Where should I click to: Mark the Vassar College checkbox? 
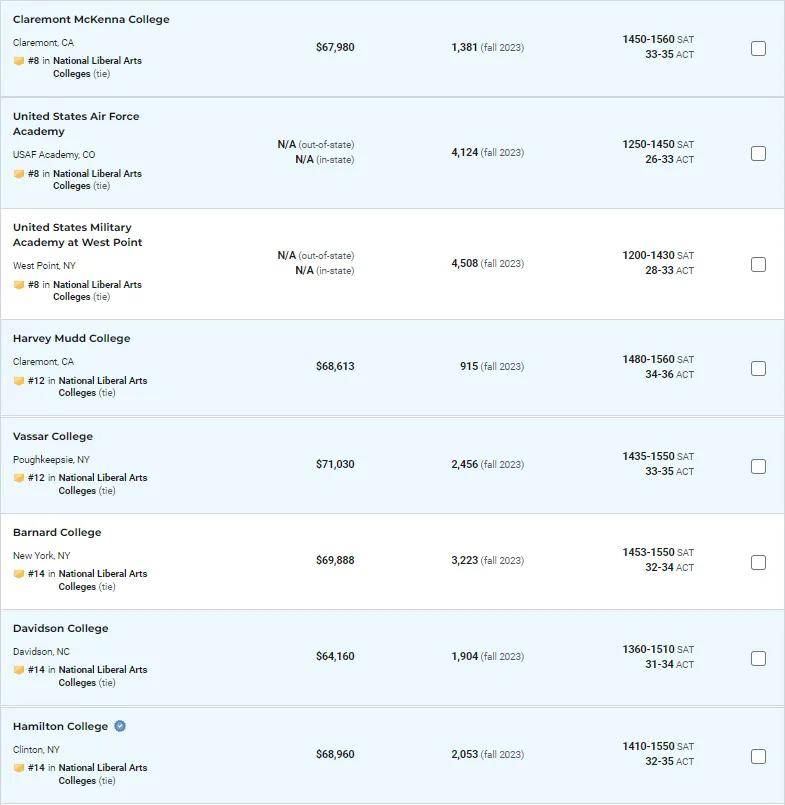[758, 466]
